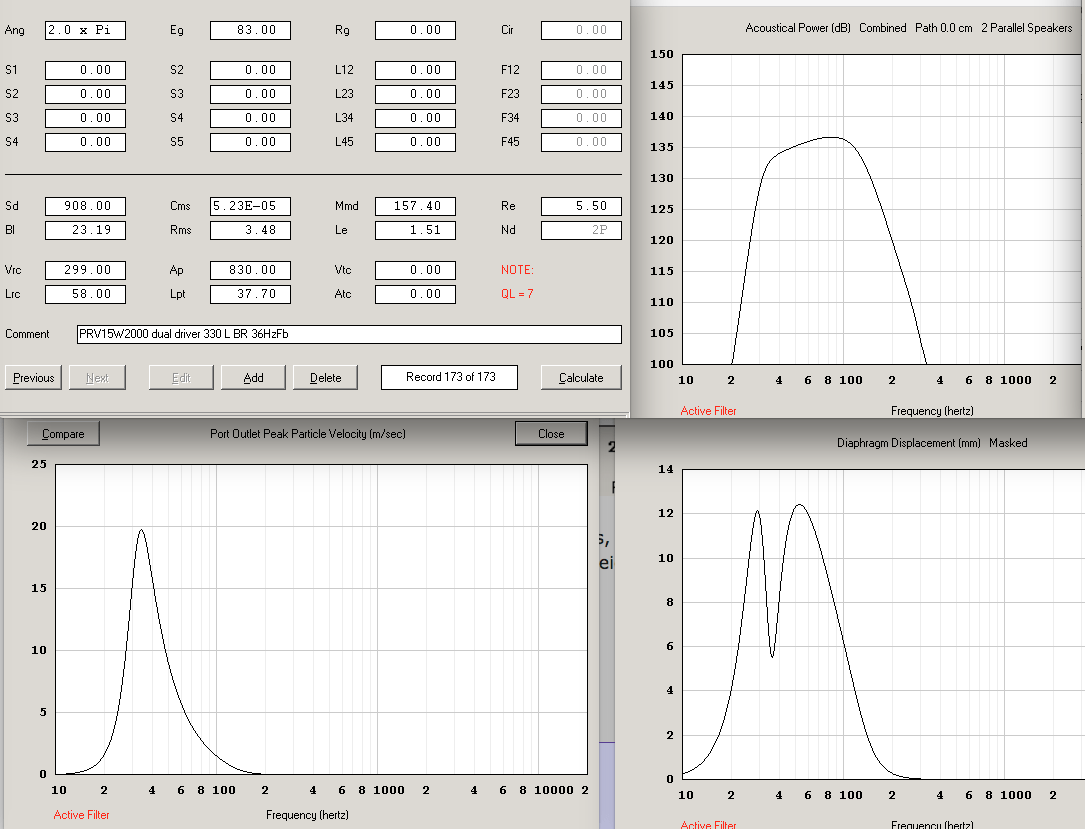Select the F45 field
This screenshot has width=1085, height=829.
(581, 142)
